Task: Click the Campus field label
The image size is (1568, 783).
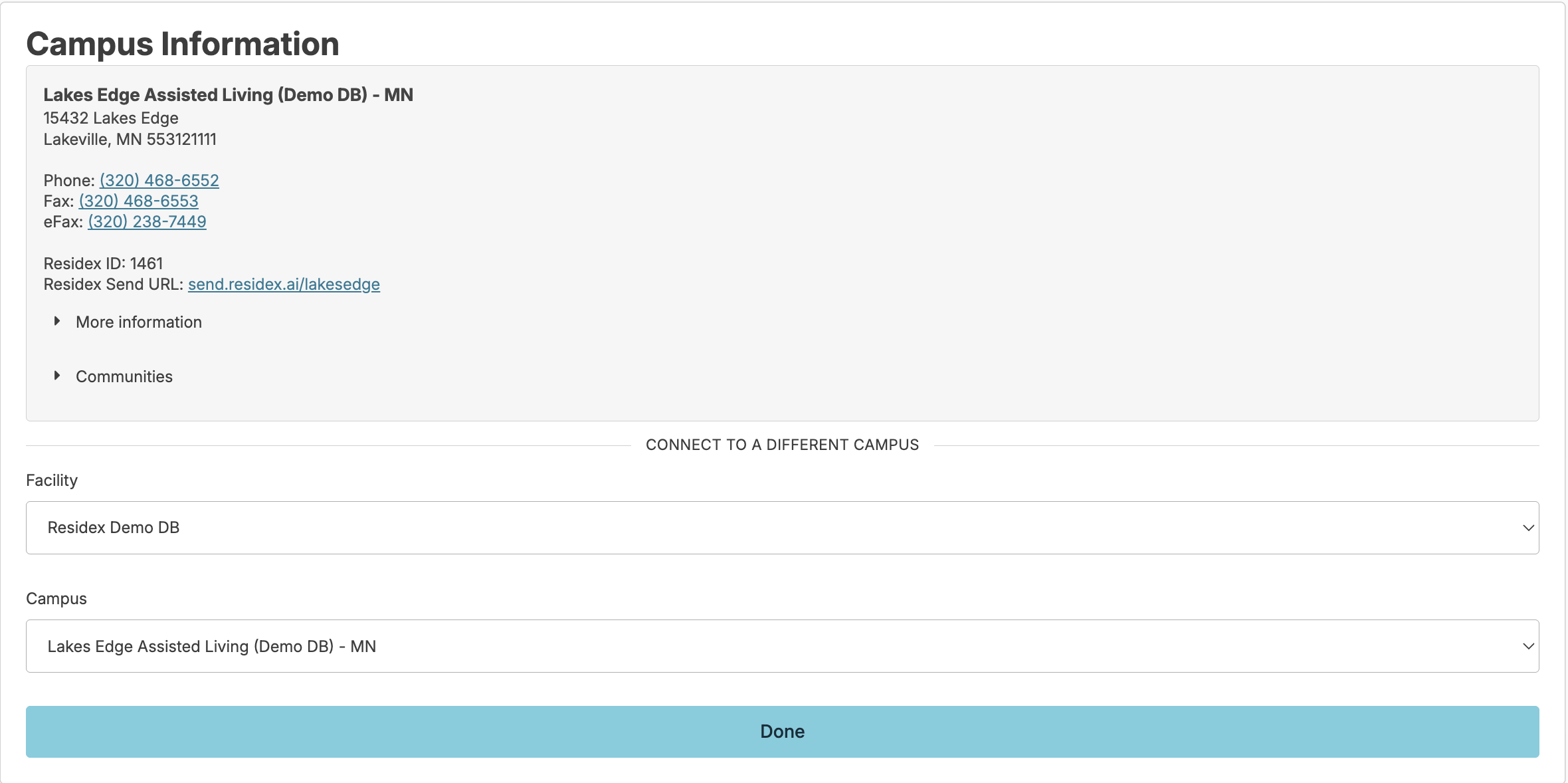Action: coord(56,599)
